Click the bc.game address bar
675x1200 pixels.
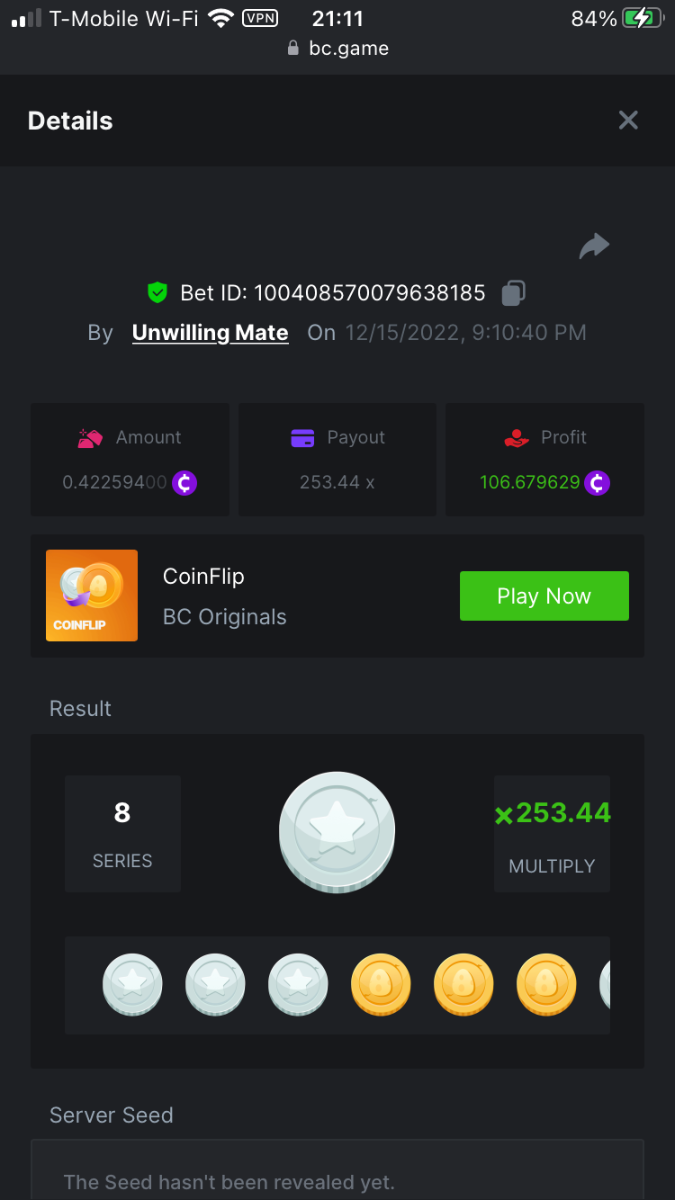click(337, 48)
